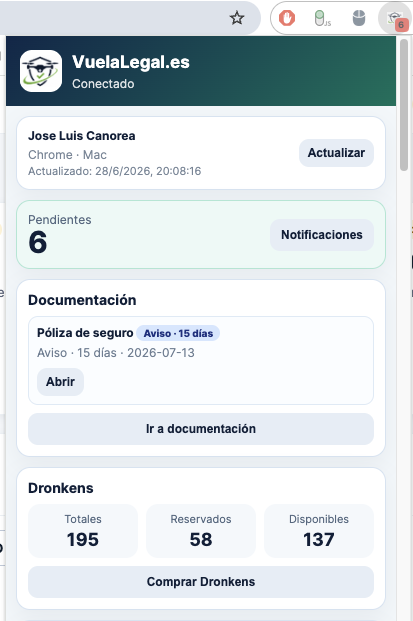This screenshot has height=621, width=413.
Task: Click the name Jose Luis Canorea
Action: tap(82, 136)
